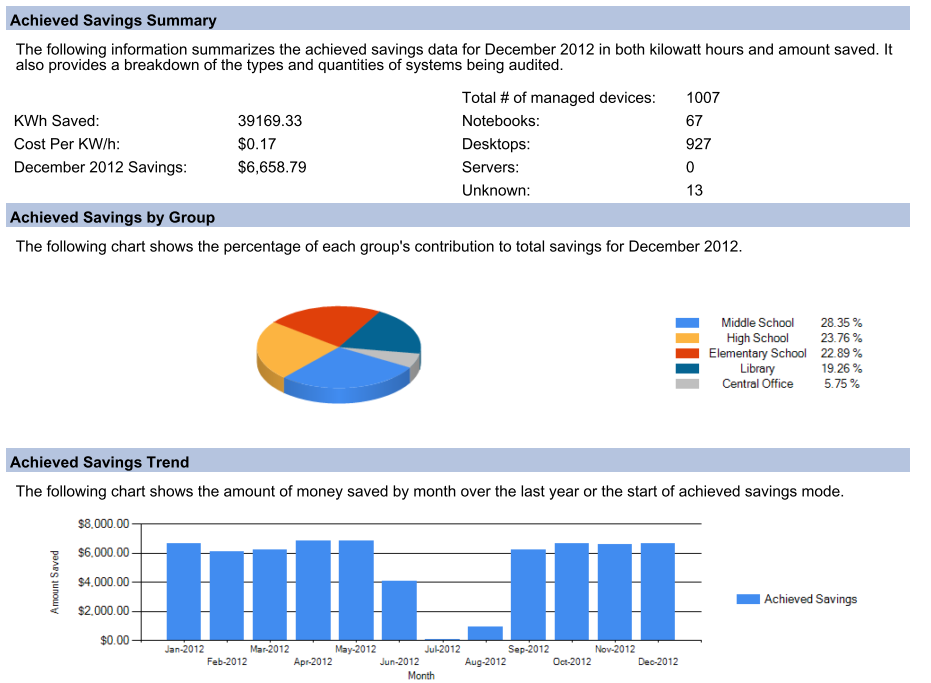Click the Achieved Savings Summary section header
Image resolution: width=931 pixels, height=683 pixels.
113,20
